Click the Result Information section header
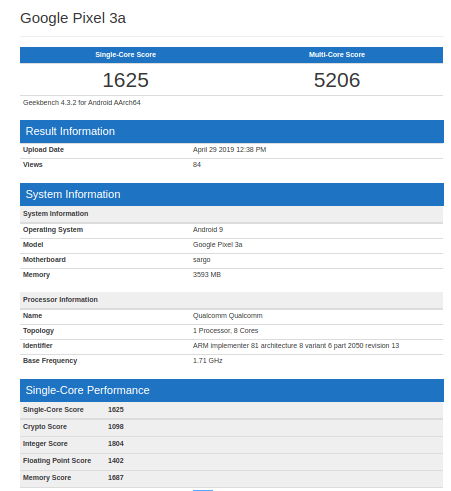This screenshot has width=451, height=491. [x=232, y=131]
